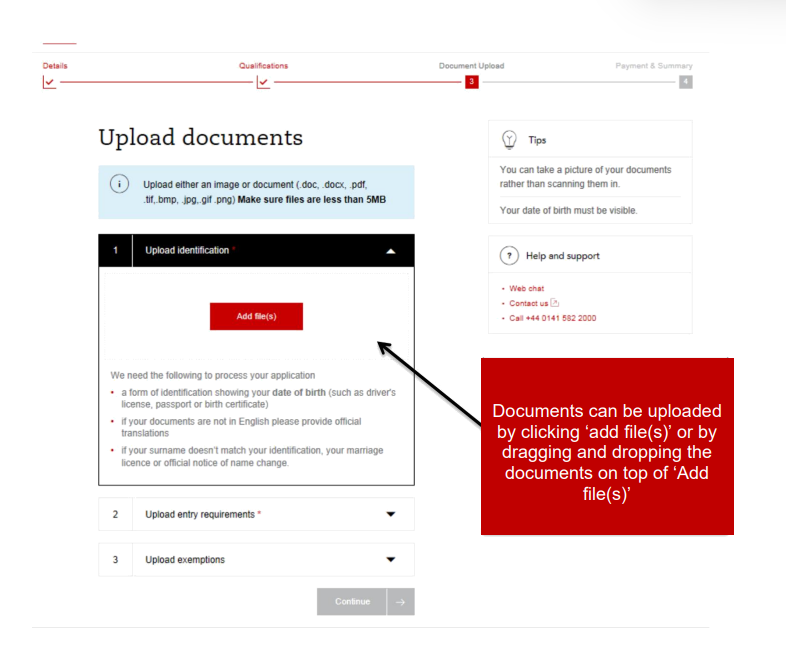Go to the Details step label
This screenshot has height=656, width=786.
[55, 66]
